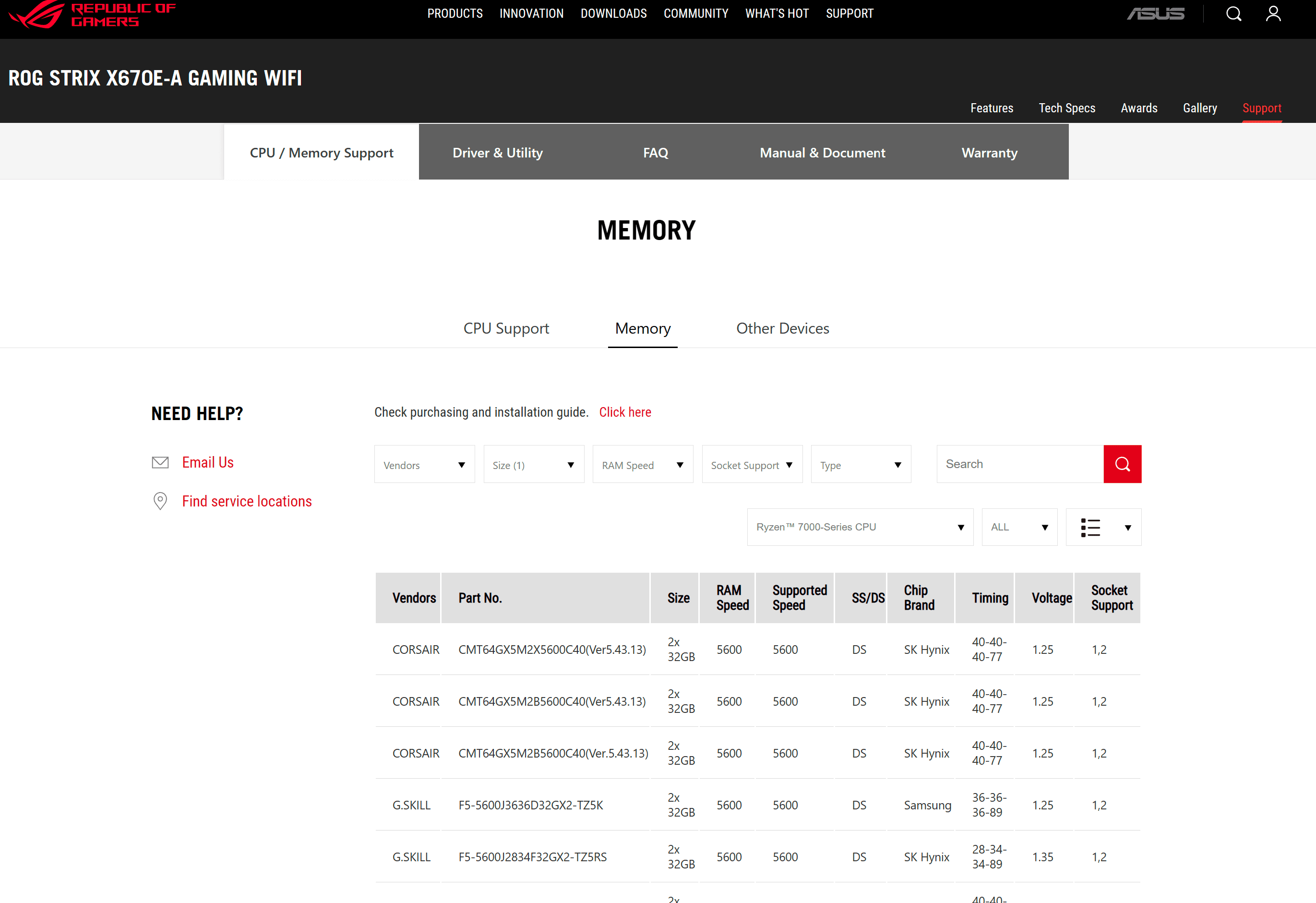Switch to the CPU Support sub-tab
1316x903 pixels.
[506, 328]
